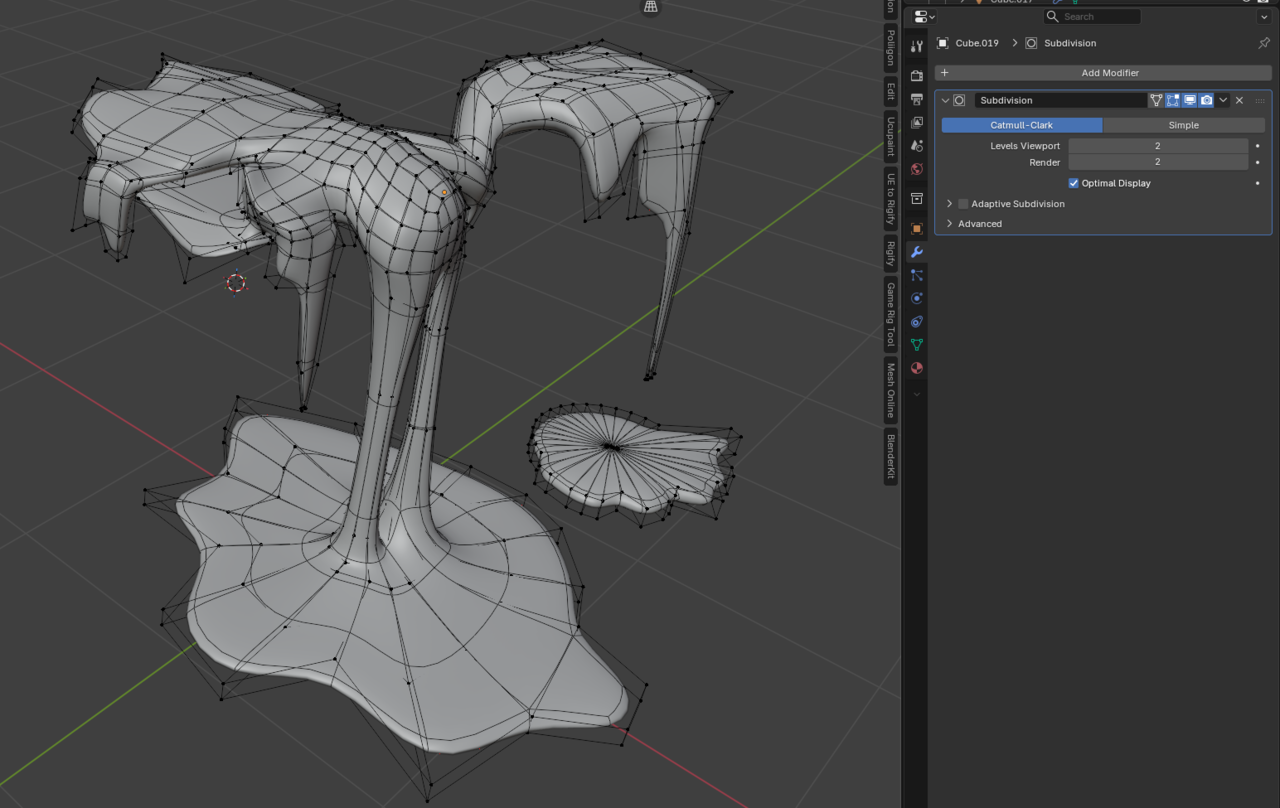The height and width of the screenshot is (808, 1280).
Task: Open the World properties tab
Action: click(916, 169)
